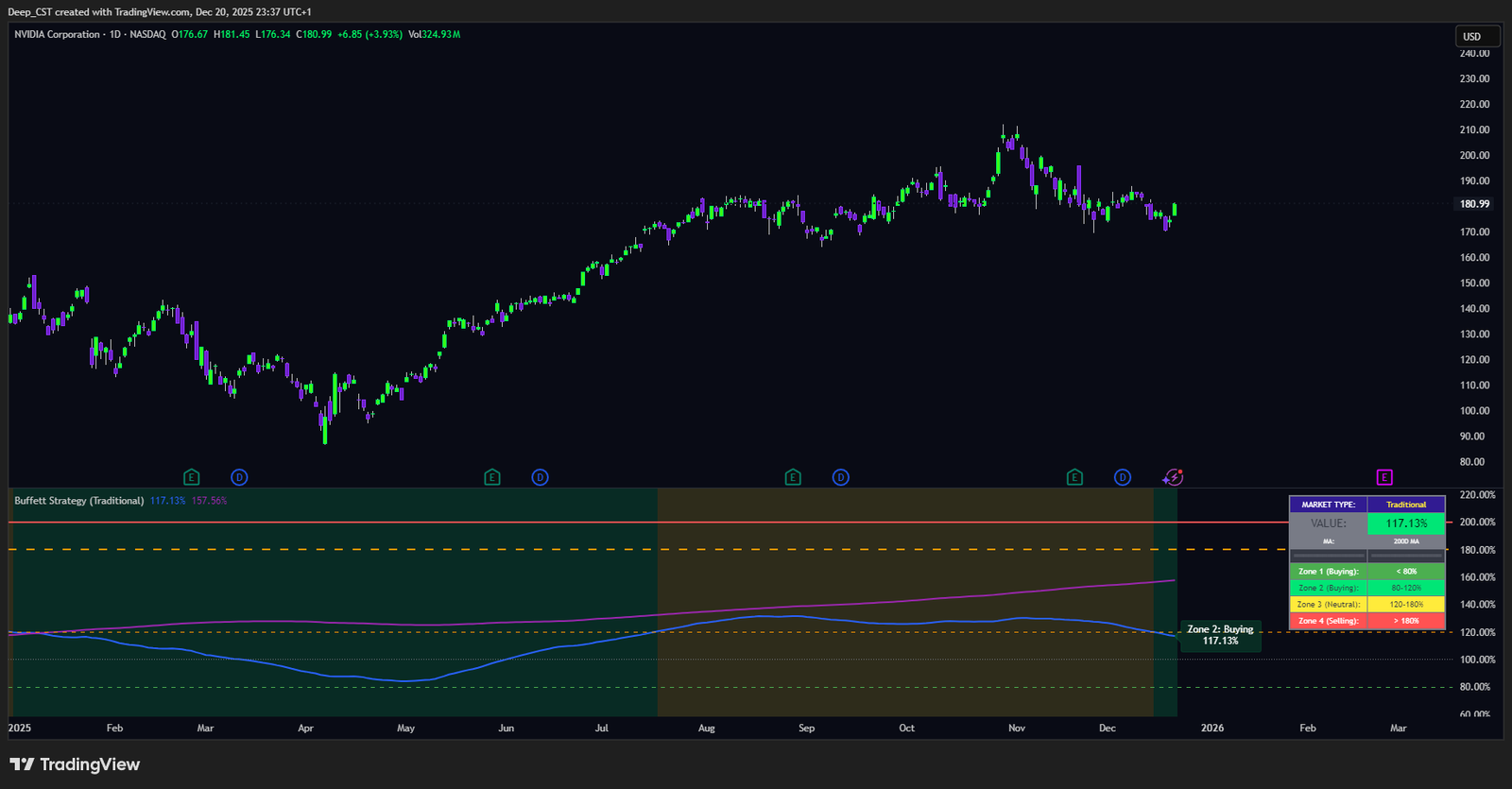Click the NVIDIA Corporation symbol title
The height and width of the screenshot is (789, 1512).
point(57,34)
